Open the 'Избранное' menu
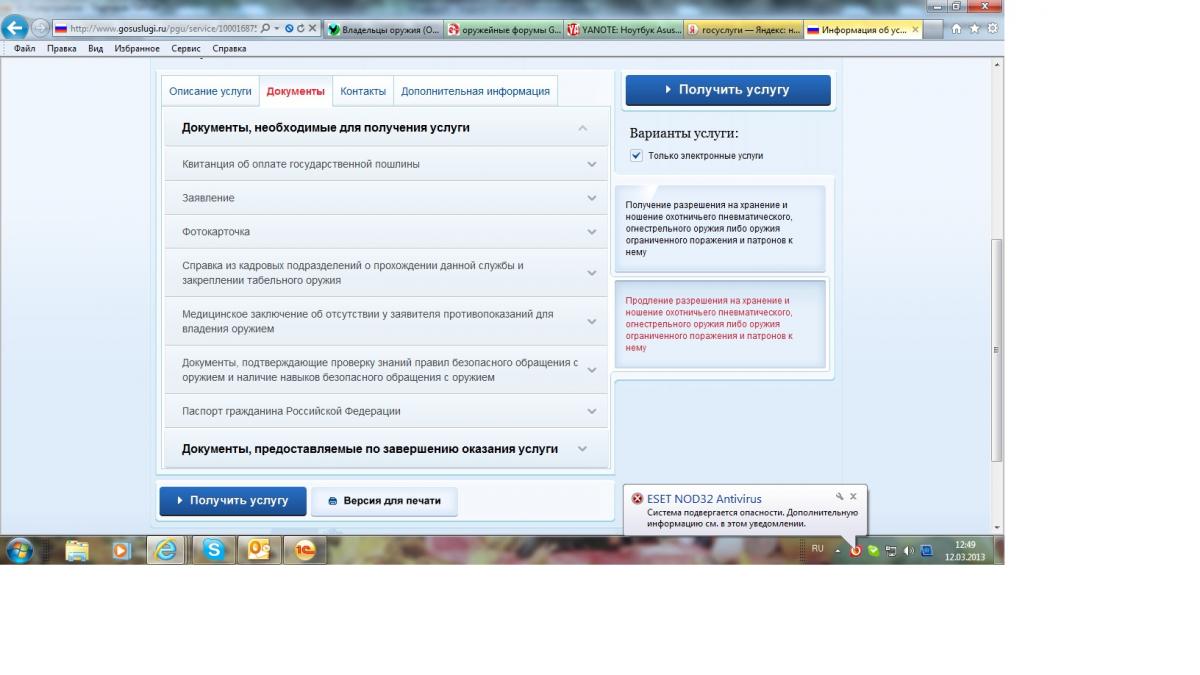 (x=137, y=48)
